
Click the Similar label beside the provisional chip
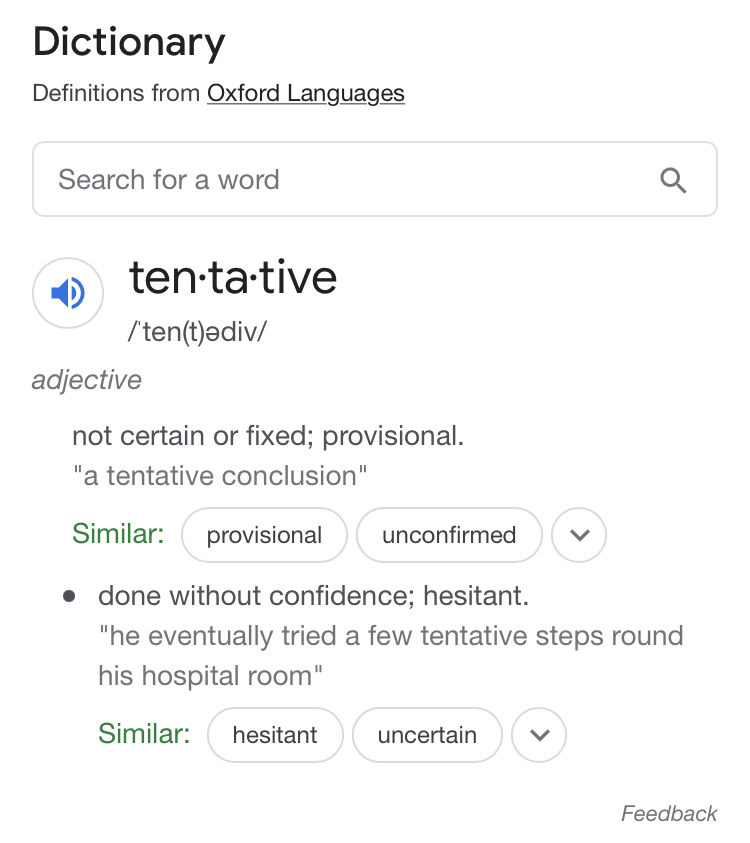(118, 534)
